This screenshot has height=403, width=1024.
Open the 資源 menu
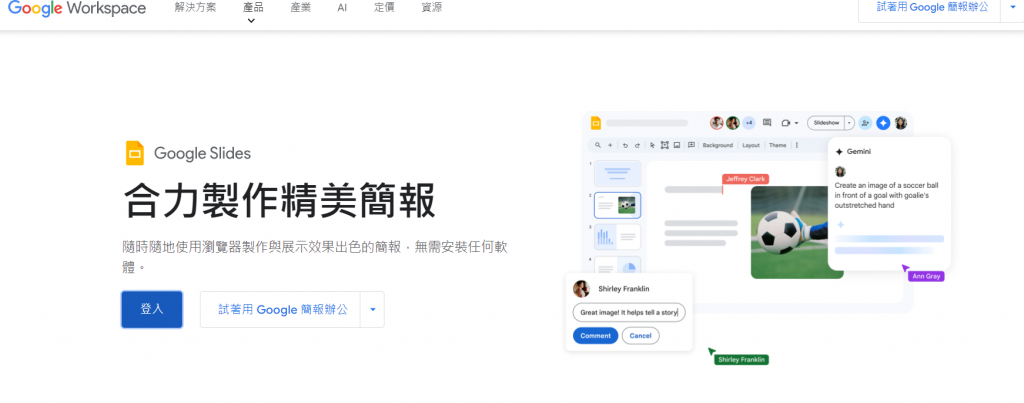(432, 8)
